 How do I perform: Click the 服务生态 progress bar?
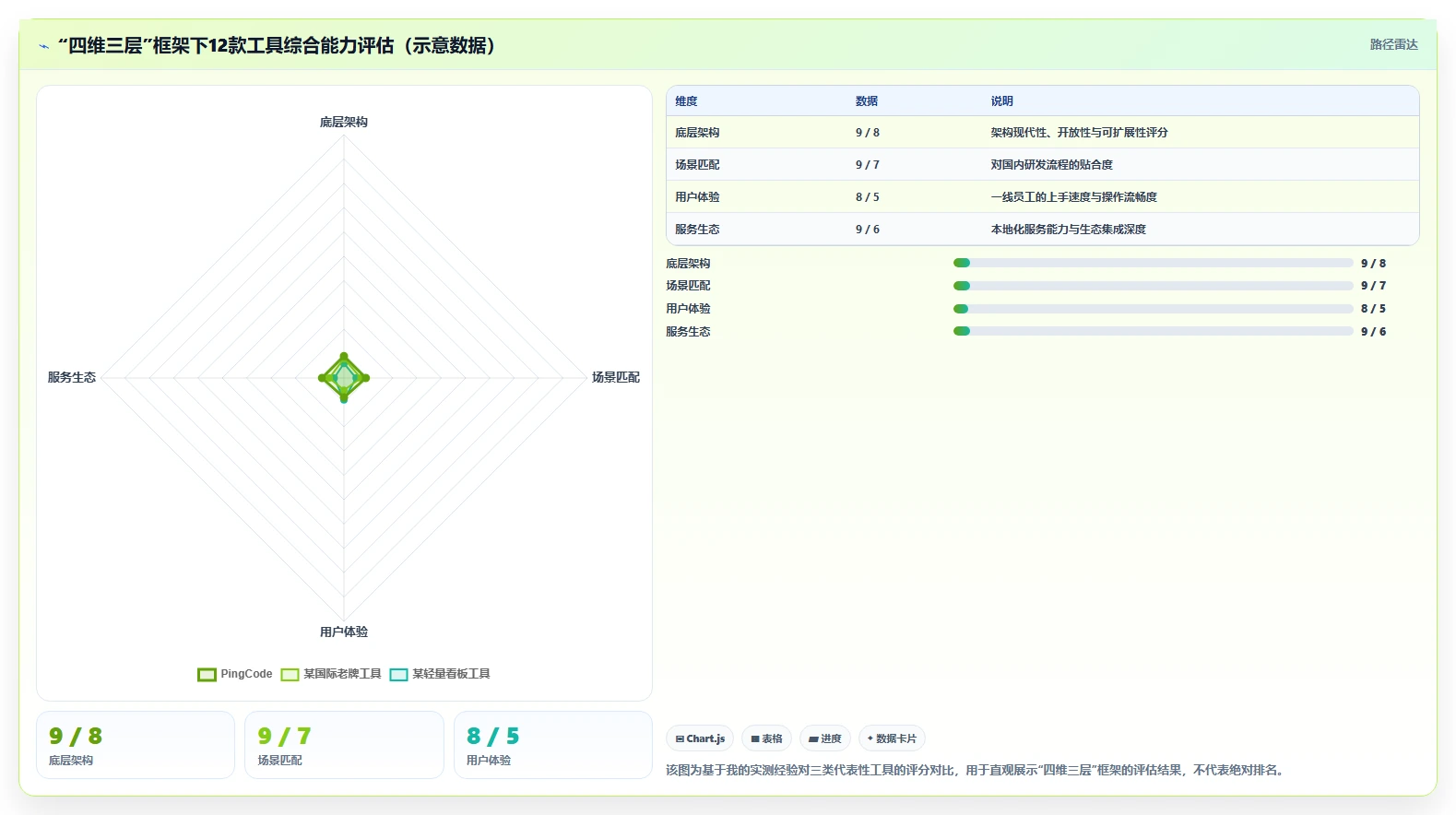click(1153, 331)
